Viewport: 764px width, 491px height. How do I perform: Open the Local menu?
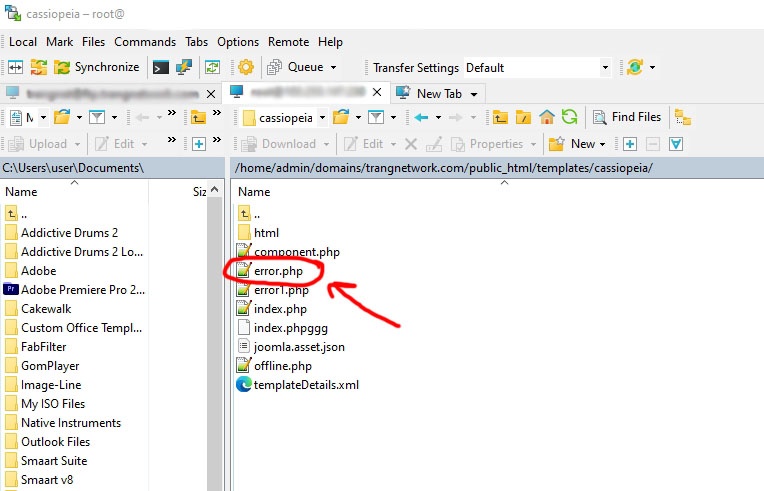click(x=23, y=42)
